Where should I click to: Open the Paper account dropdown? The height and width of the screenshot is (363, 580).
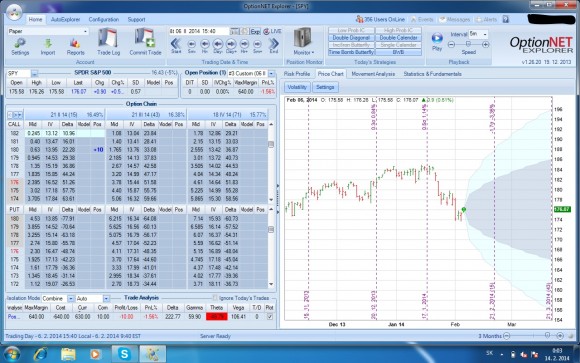(85, 31)
